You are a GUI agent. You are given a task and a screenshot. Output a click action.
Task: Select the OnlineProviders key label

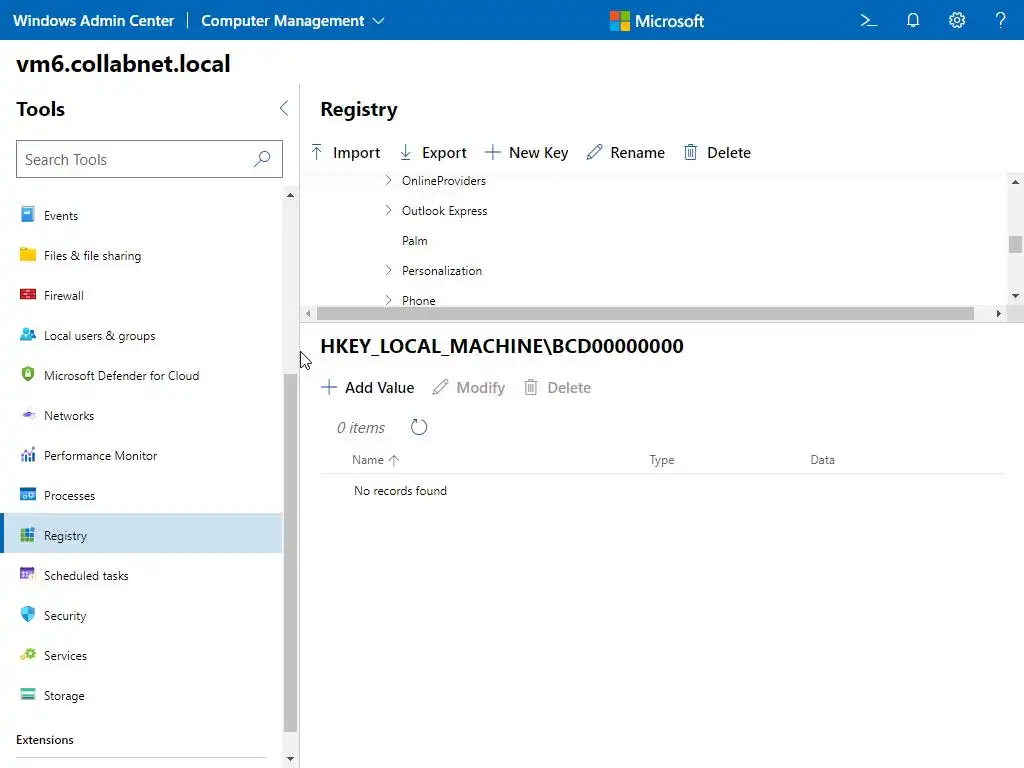[x=444, y=180]
